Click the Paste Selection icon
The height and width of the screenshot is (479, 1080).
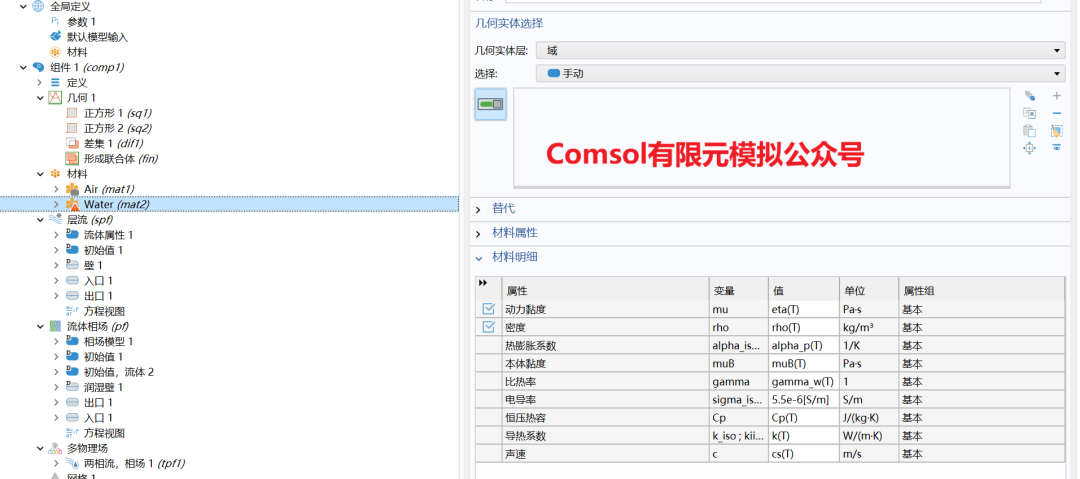click(x=1030, y=130)
